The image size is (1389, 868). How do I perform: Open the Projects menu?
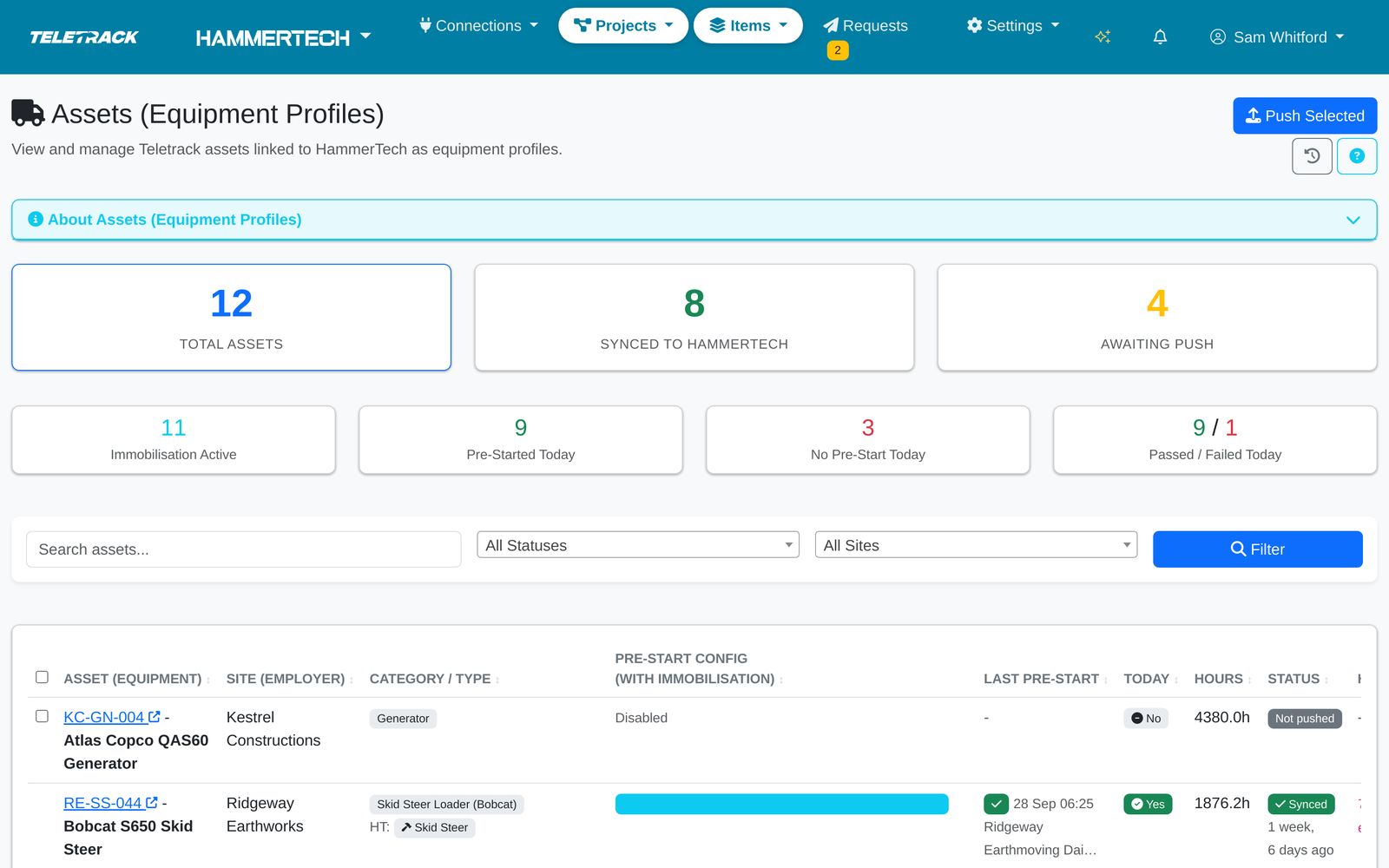[623, 26]
